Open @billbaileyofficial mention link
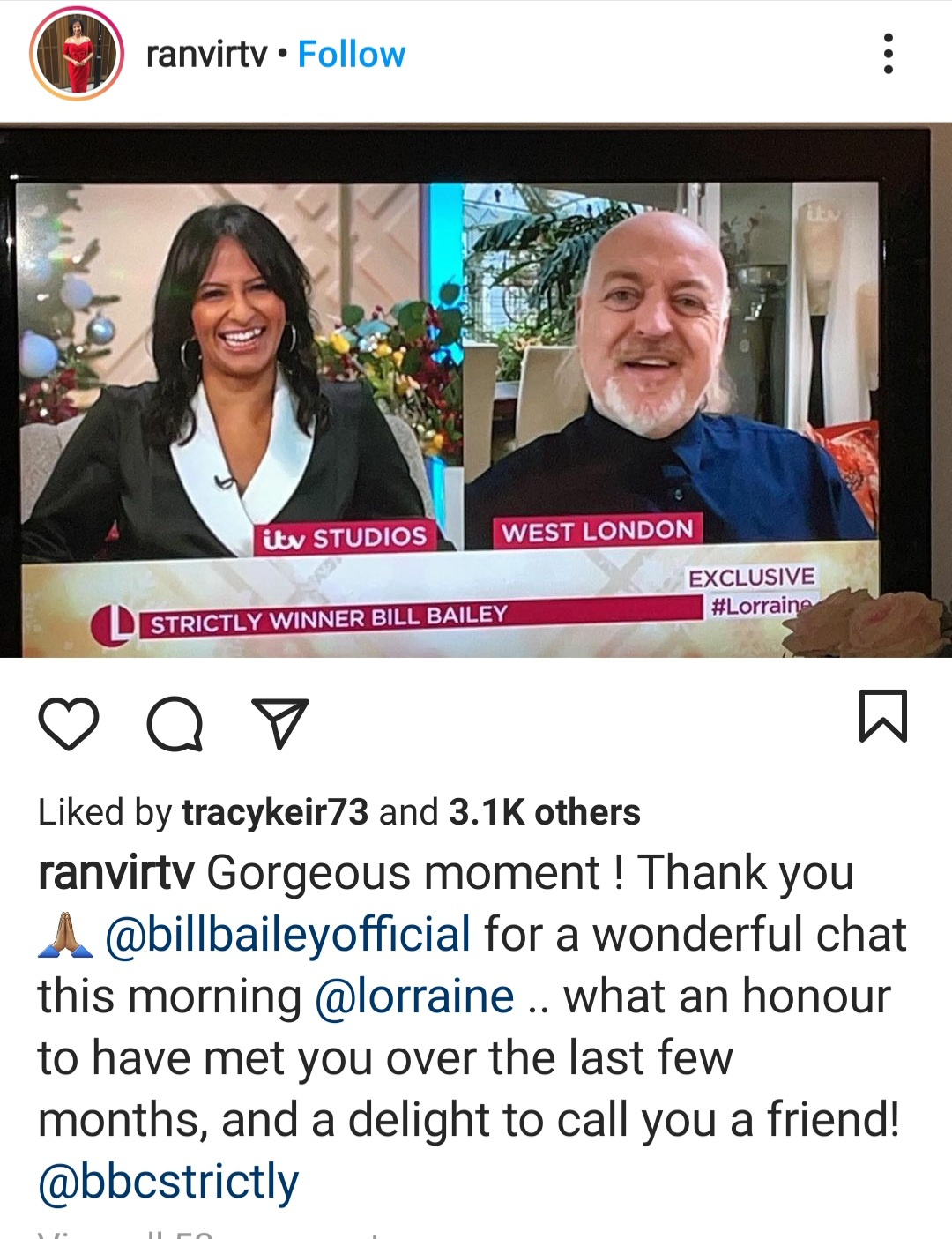Viewport: 952px width, 1239px height. [x=288, y=935]
